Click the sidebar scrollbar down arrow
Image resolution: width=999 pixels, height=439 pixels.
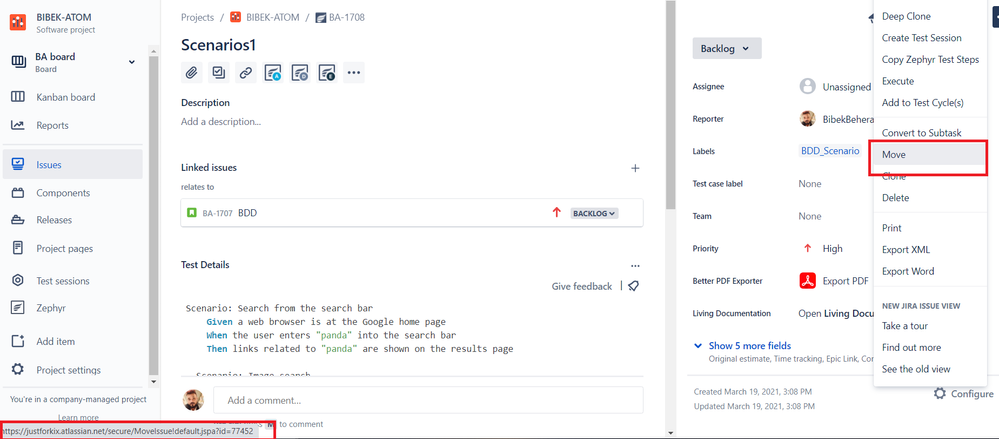(152, 381)
